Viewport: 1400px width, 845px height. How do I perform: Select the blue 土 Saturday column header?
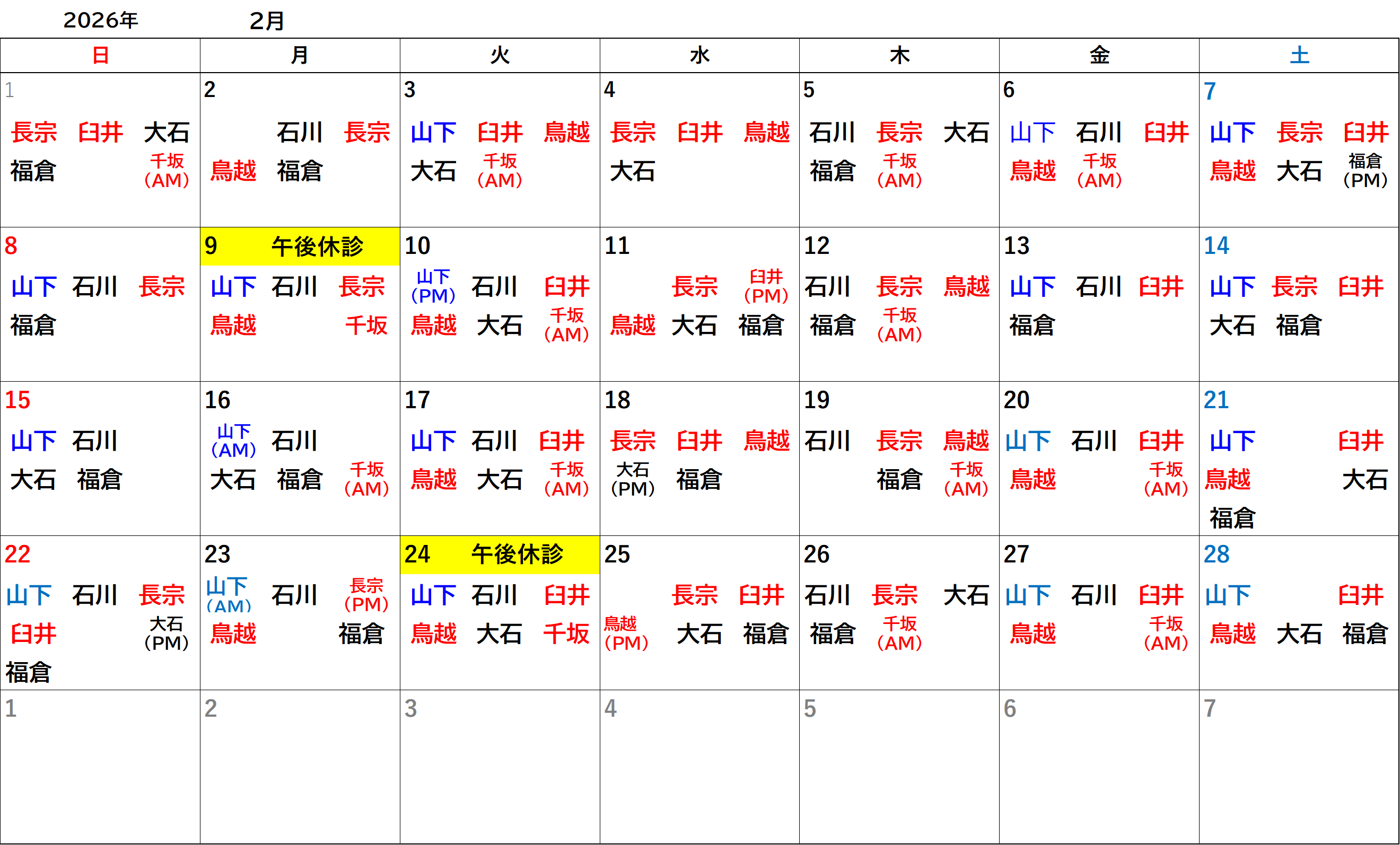(x=1299, y=56)
